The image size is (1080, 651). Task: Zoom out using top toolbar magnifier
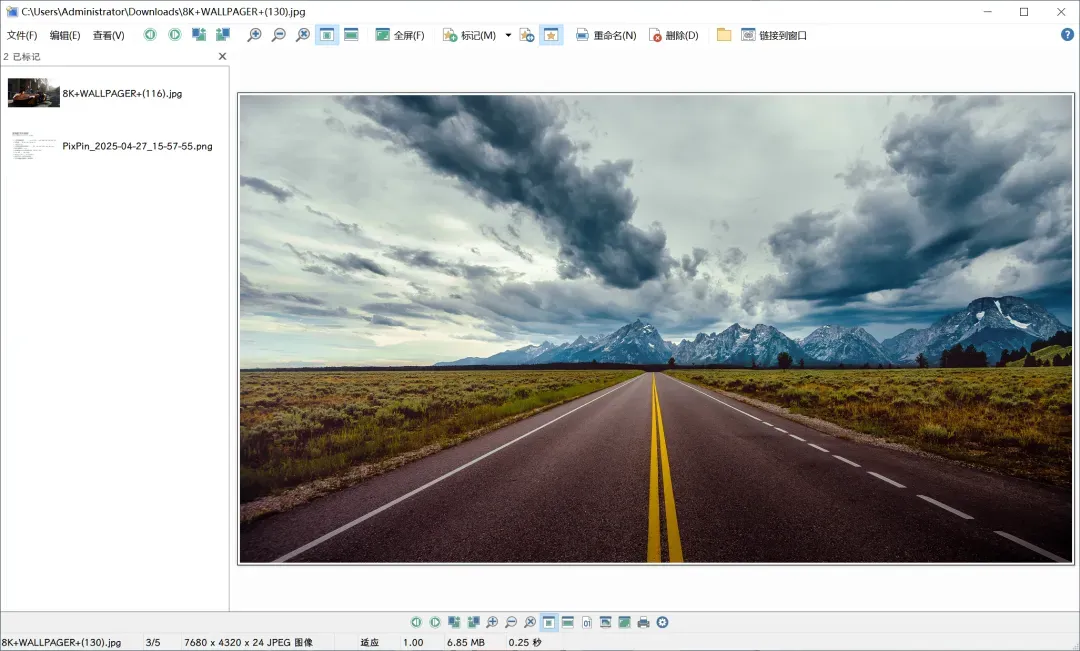[x=278, y=34]
